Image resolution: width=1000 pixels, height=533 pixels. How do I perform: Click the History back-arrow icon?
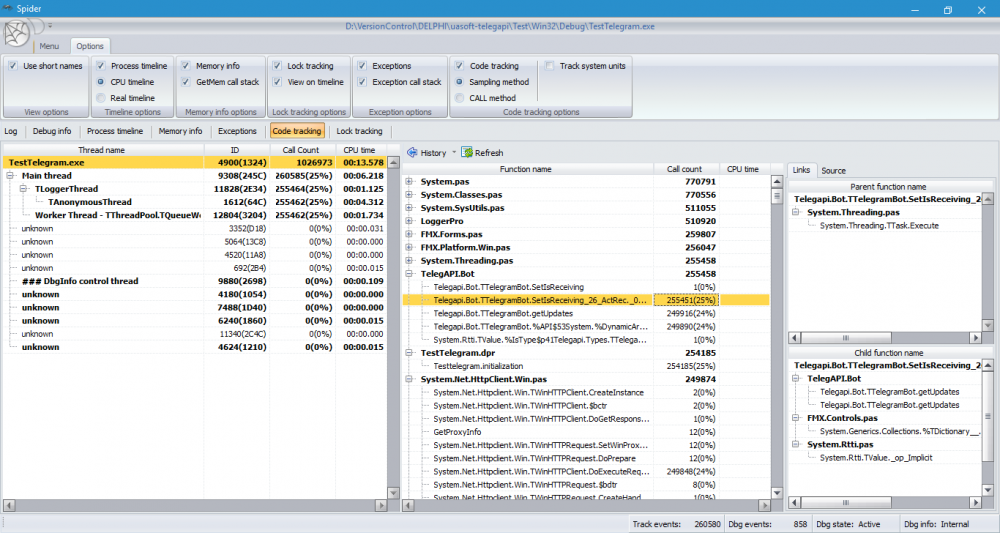[412, 153]
